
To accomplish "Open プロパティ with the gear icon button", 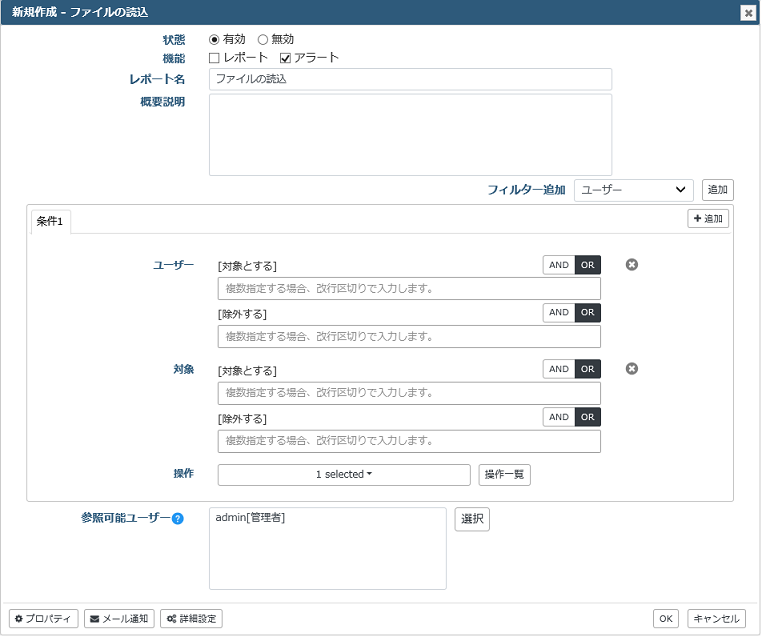I will pyautogui.click(x=44, y=619).
